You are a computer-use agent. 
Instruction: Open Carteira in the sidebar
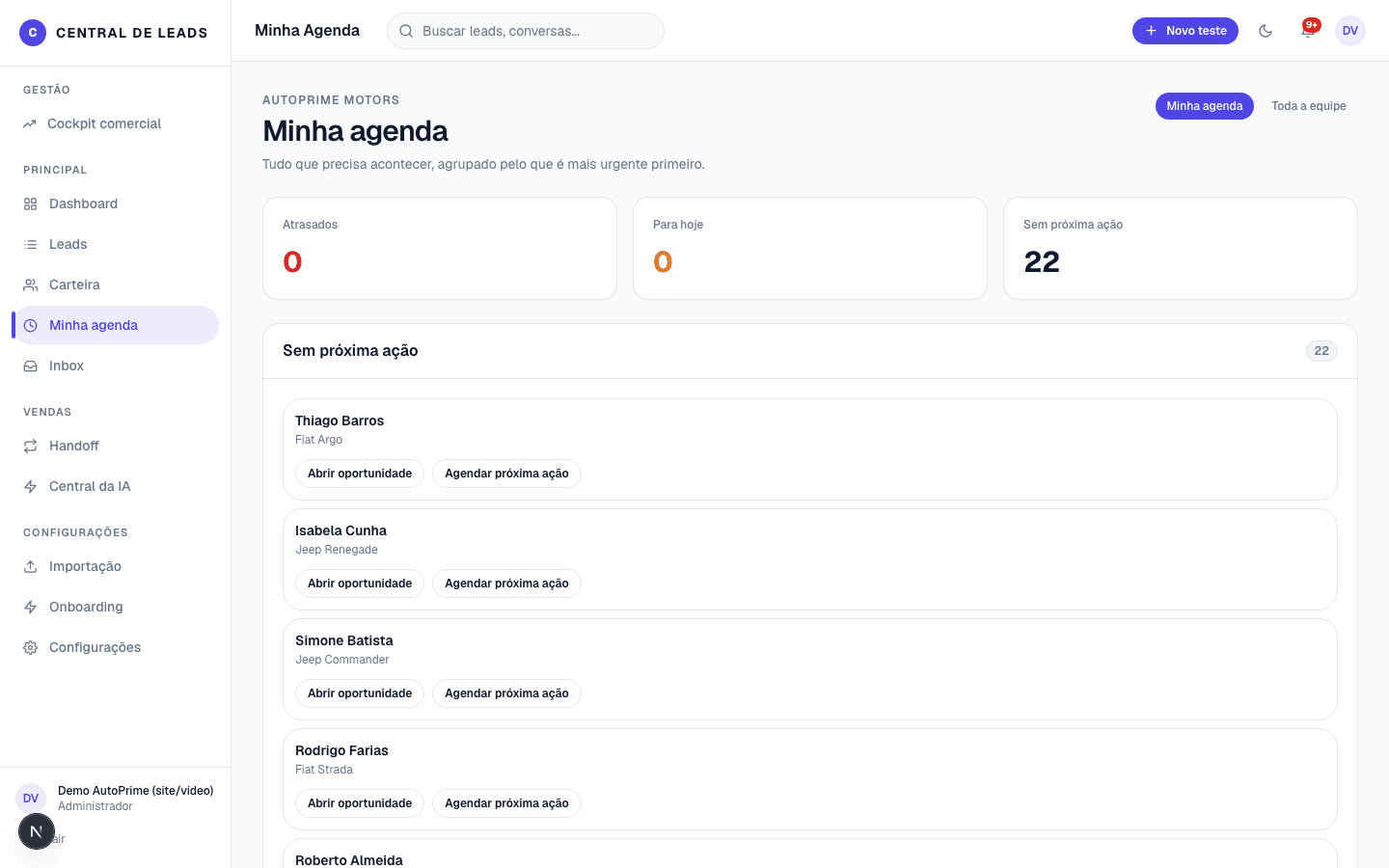pos(116,285)
